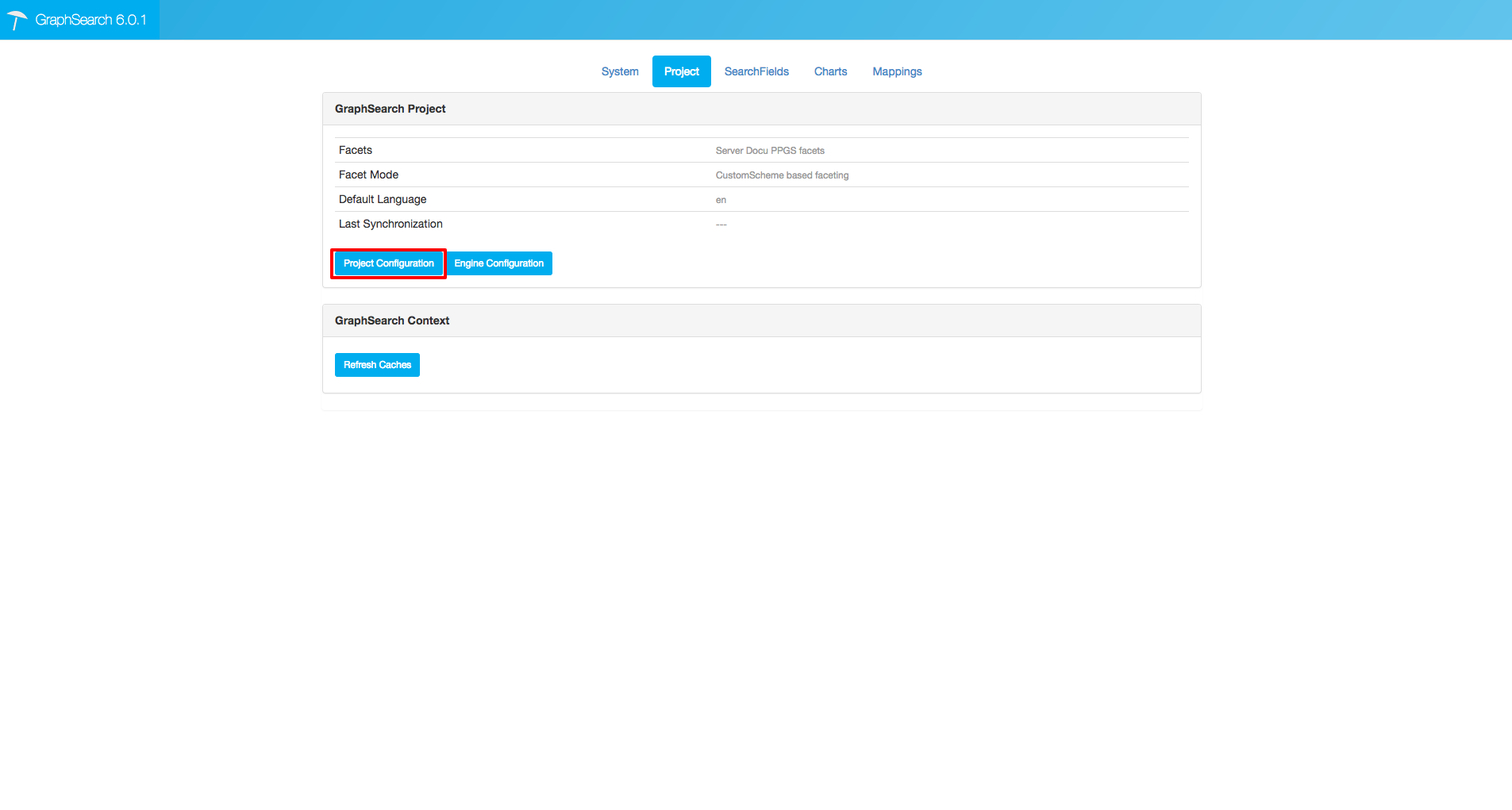The height and width of the screenshot is (810, 1512).
Task: Click the Project Configuration button
Action: [389, 263]
